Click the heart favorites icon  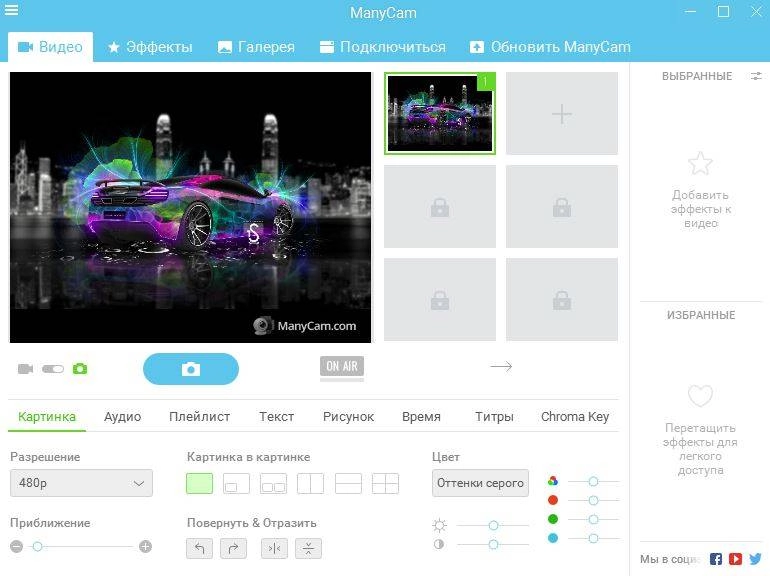point(700,396)
